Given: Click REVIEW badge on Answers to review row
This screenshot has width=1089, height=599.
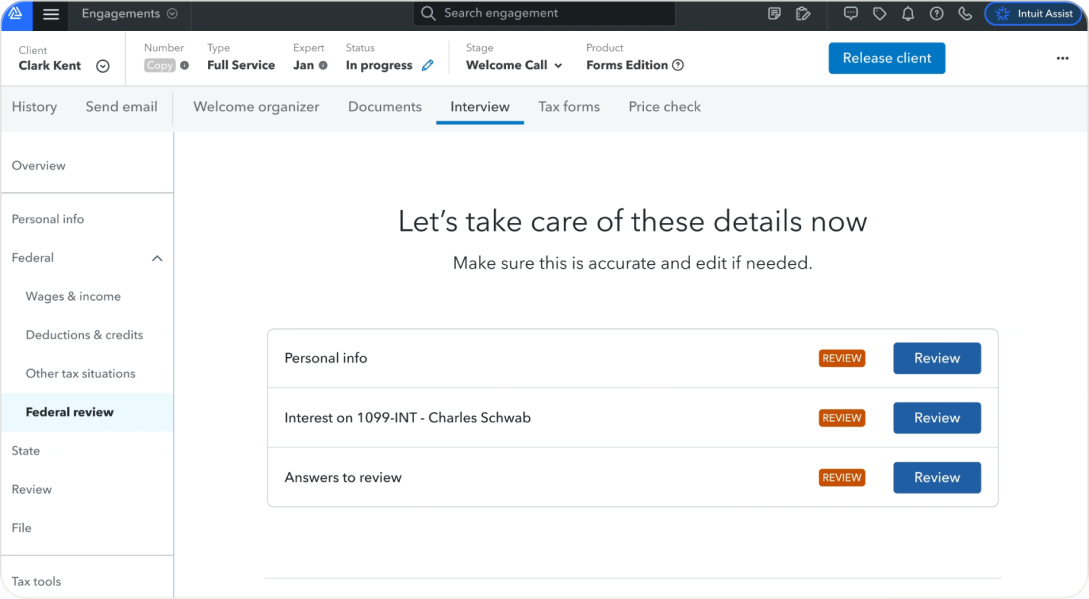Looking at the screenshot, I should pos(842,478).
